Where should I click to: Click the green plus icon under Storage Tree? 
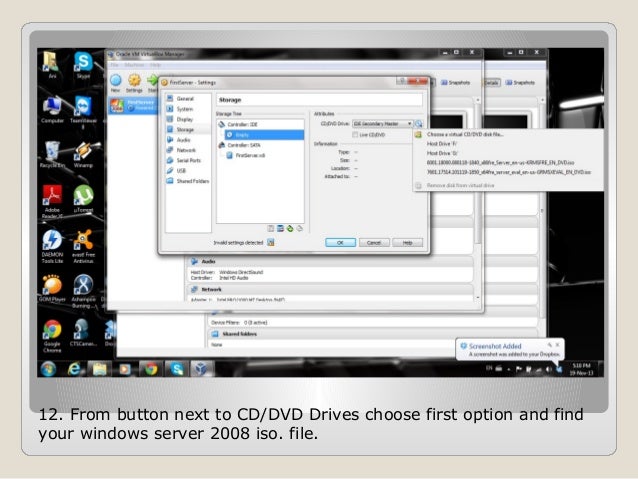[290, 229]
